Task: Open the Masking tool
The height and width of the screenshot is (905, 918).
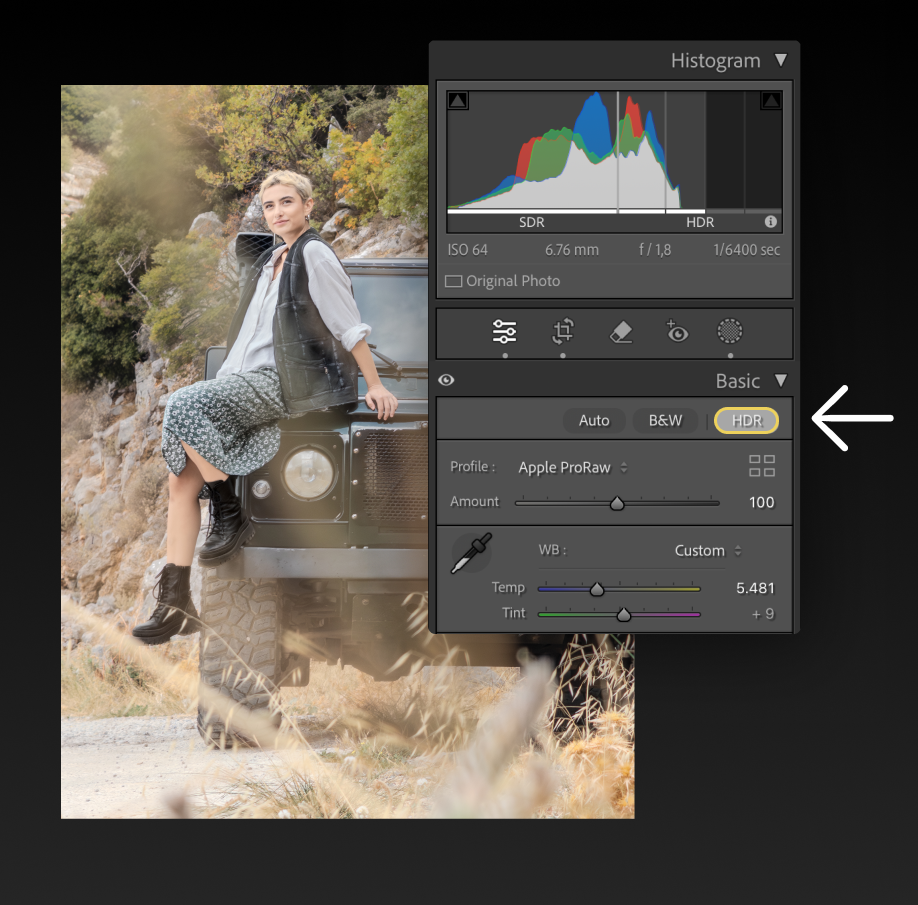Action: [x=731, y=331]
